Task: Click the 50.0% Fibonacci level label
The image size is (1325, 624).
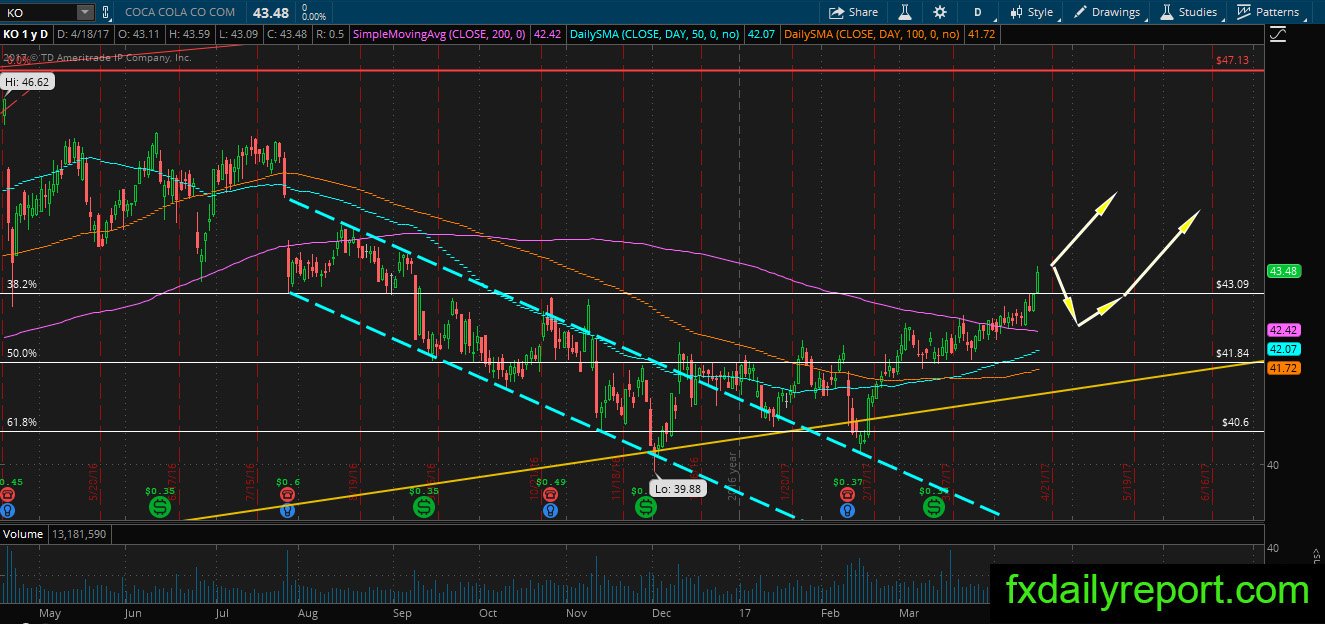Action: (x=22, y=353)
